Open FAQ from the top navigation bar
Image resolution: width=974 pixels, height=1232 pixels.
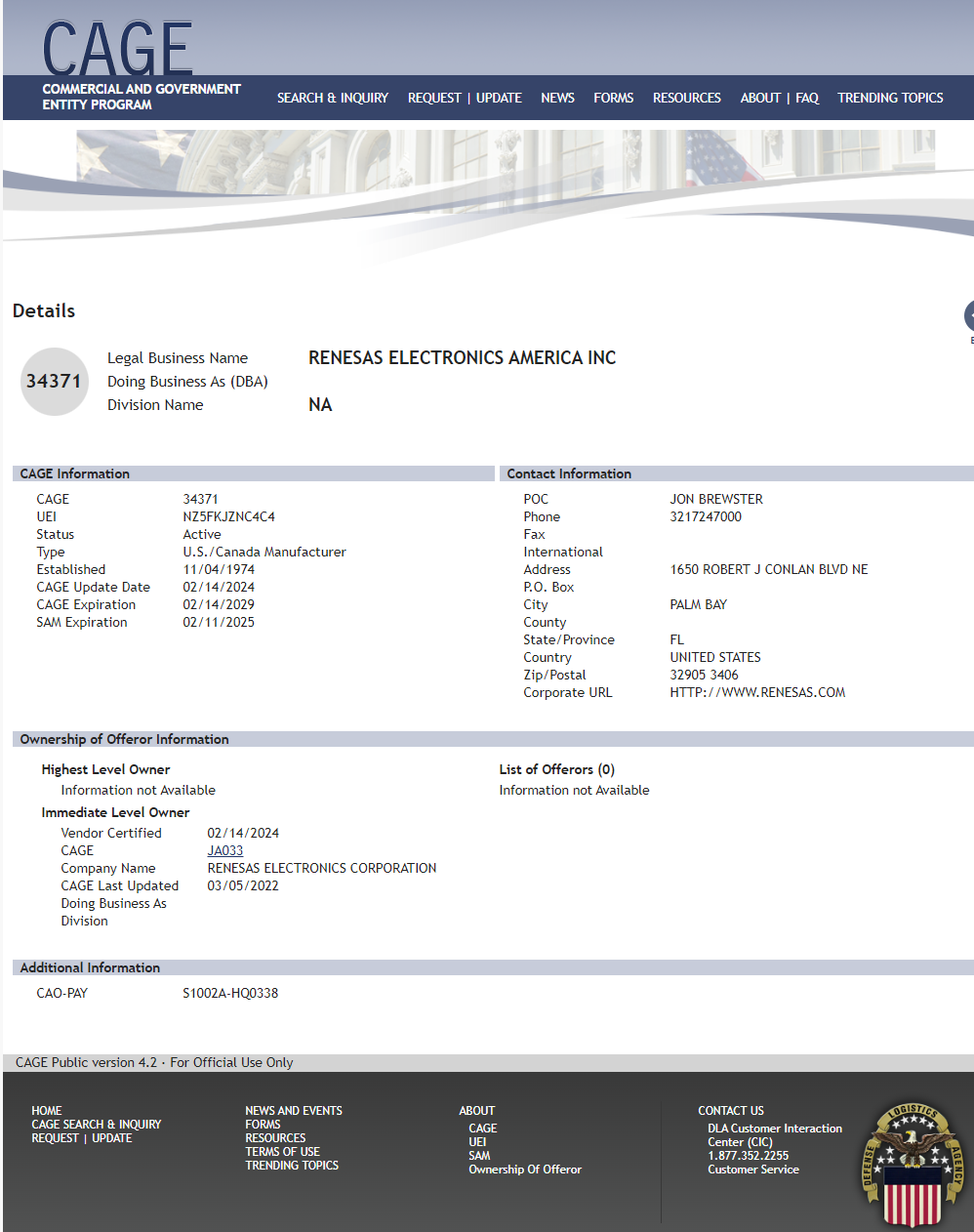point(807,98)
